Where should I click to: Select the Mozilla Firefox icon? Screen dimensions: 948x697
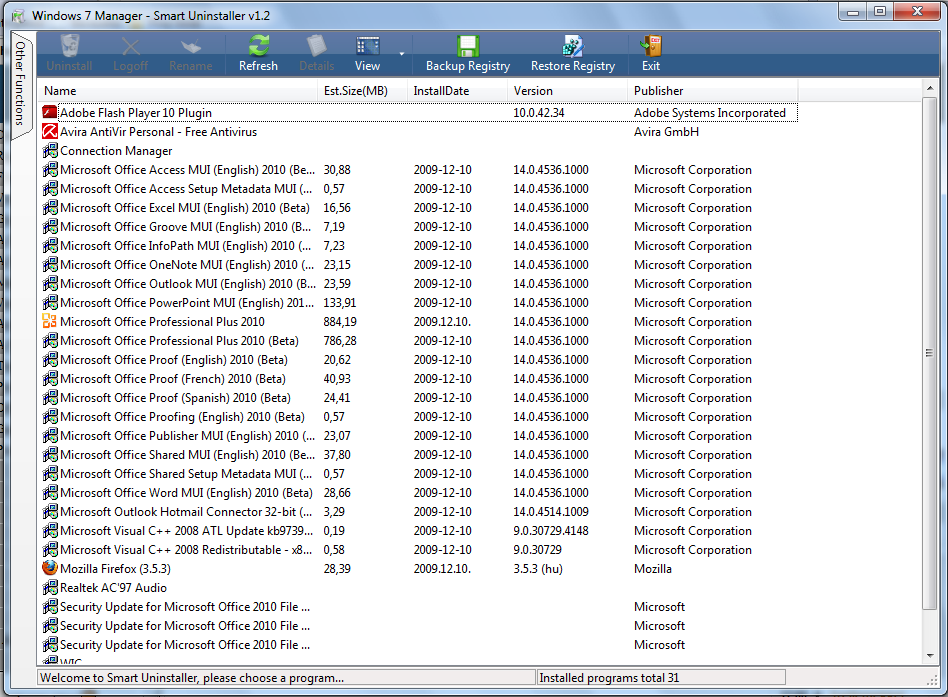50,568
